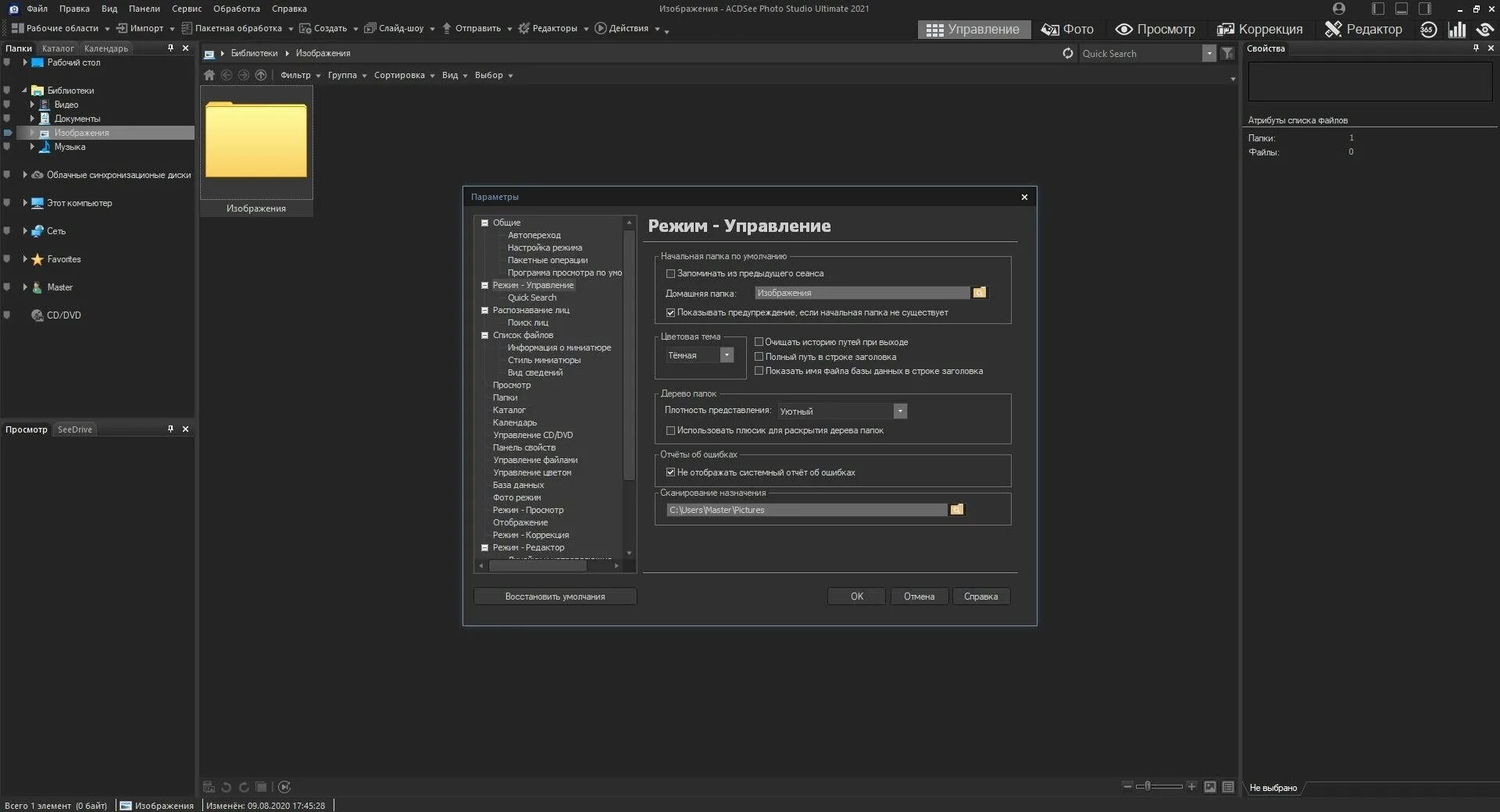The width and height of the screenshot is (1500, 812).
Task: Click the 365 icon in mode bar
Action: (x=1428, y=30)
